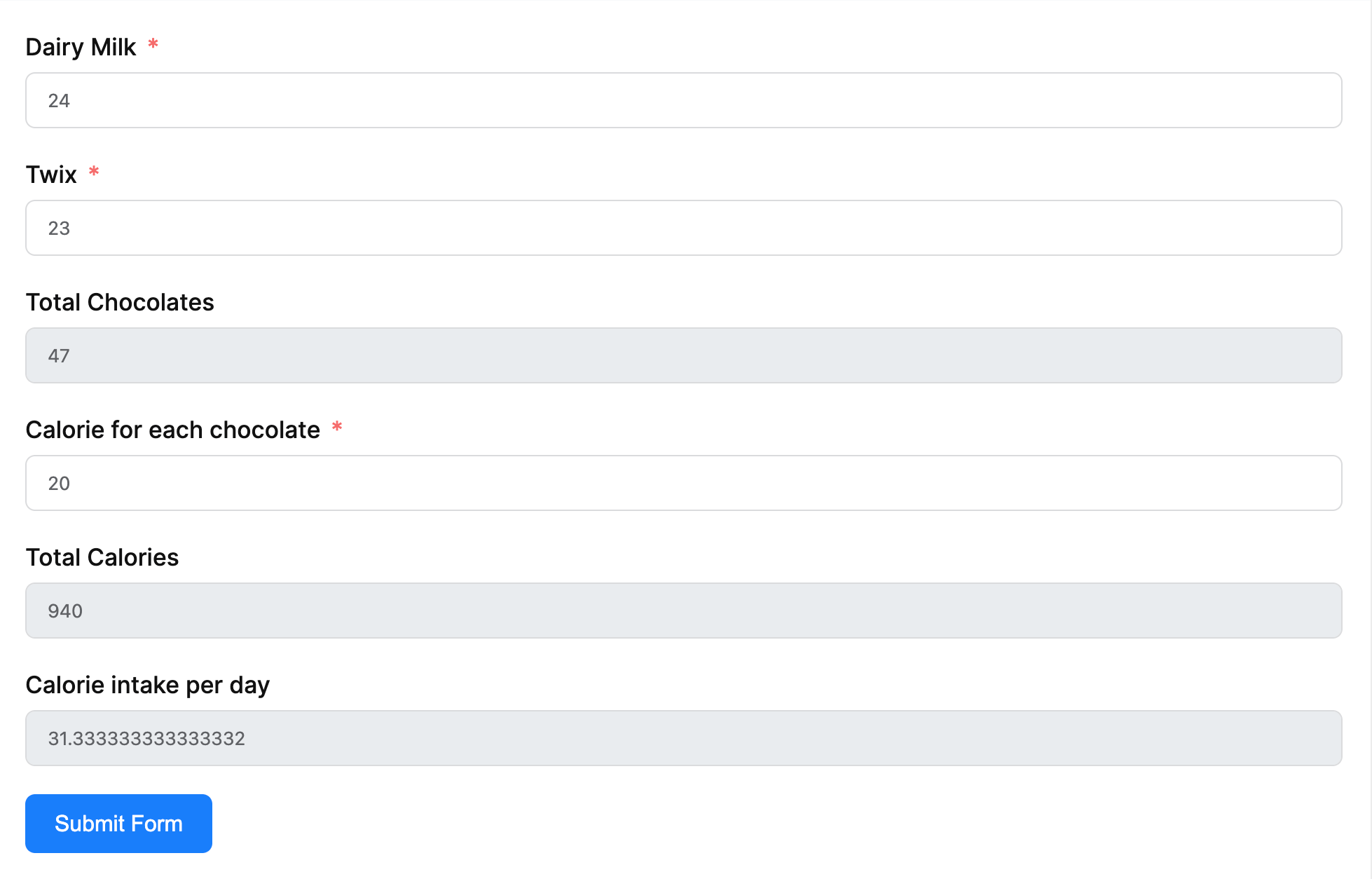
Task: Click the Calorie intake per day label
Action: [147, 685]
